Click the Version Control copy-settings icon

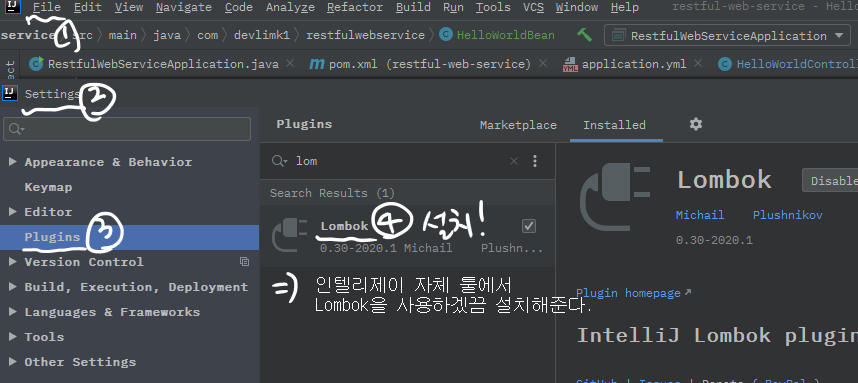click(x=245, y=262)
